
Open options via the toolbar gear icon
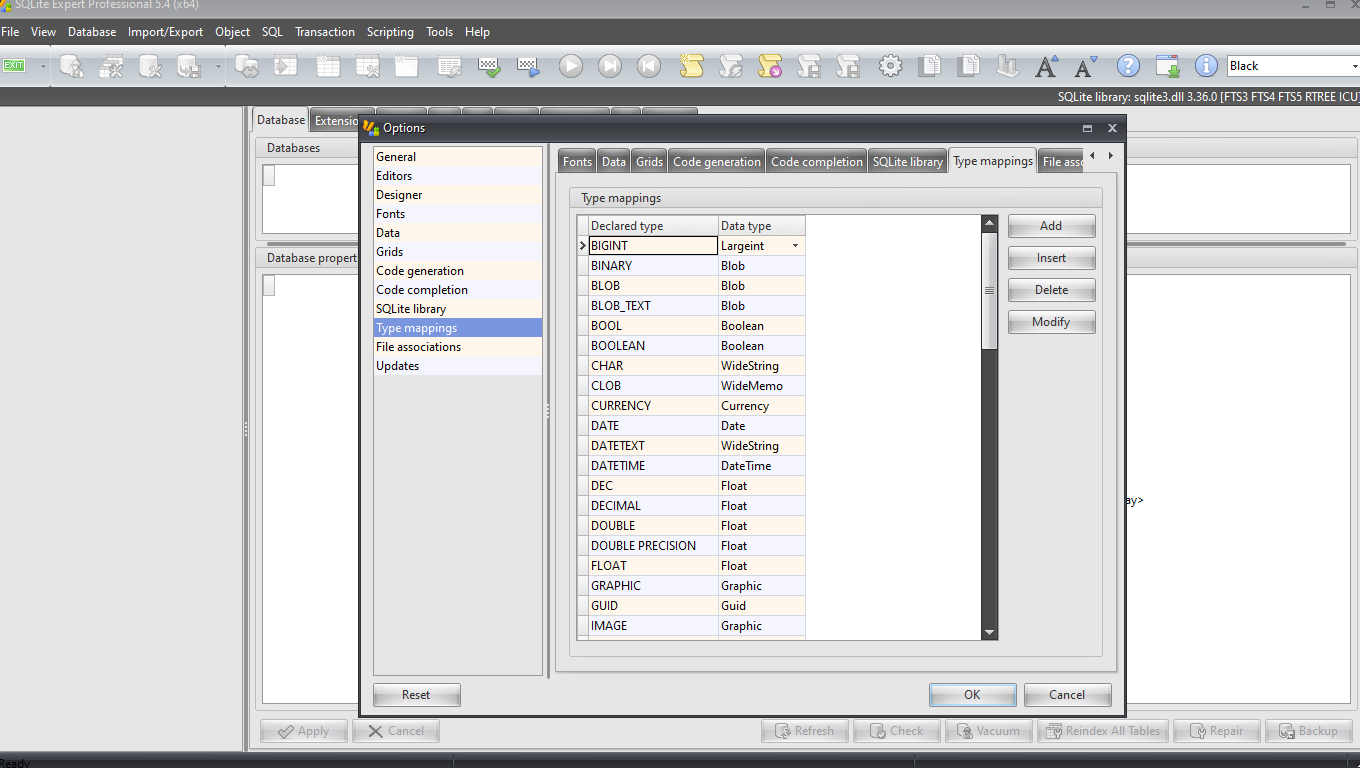890,66
